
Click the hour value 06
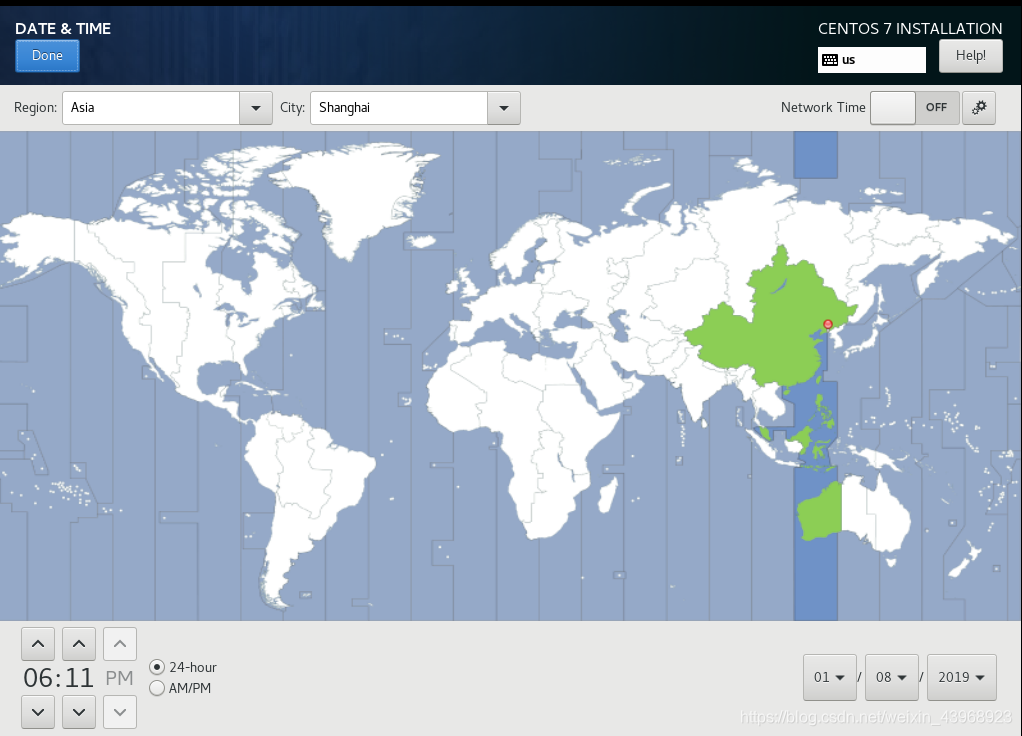38,678
